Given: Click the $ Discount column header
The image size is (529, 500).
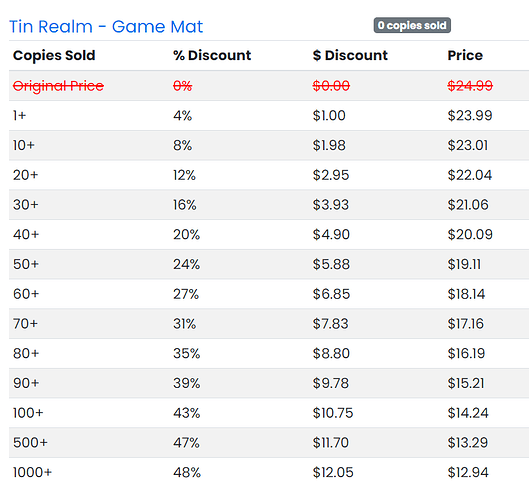Looking at the screenshot, I should [350, 55].
